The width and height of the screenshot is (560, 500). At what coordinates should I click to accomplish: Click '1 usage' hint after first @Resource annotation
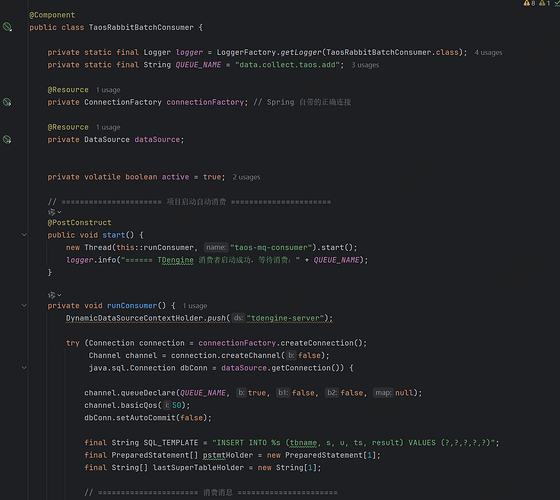tap(108, 90)
